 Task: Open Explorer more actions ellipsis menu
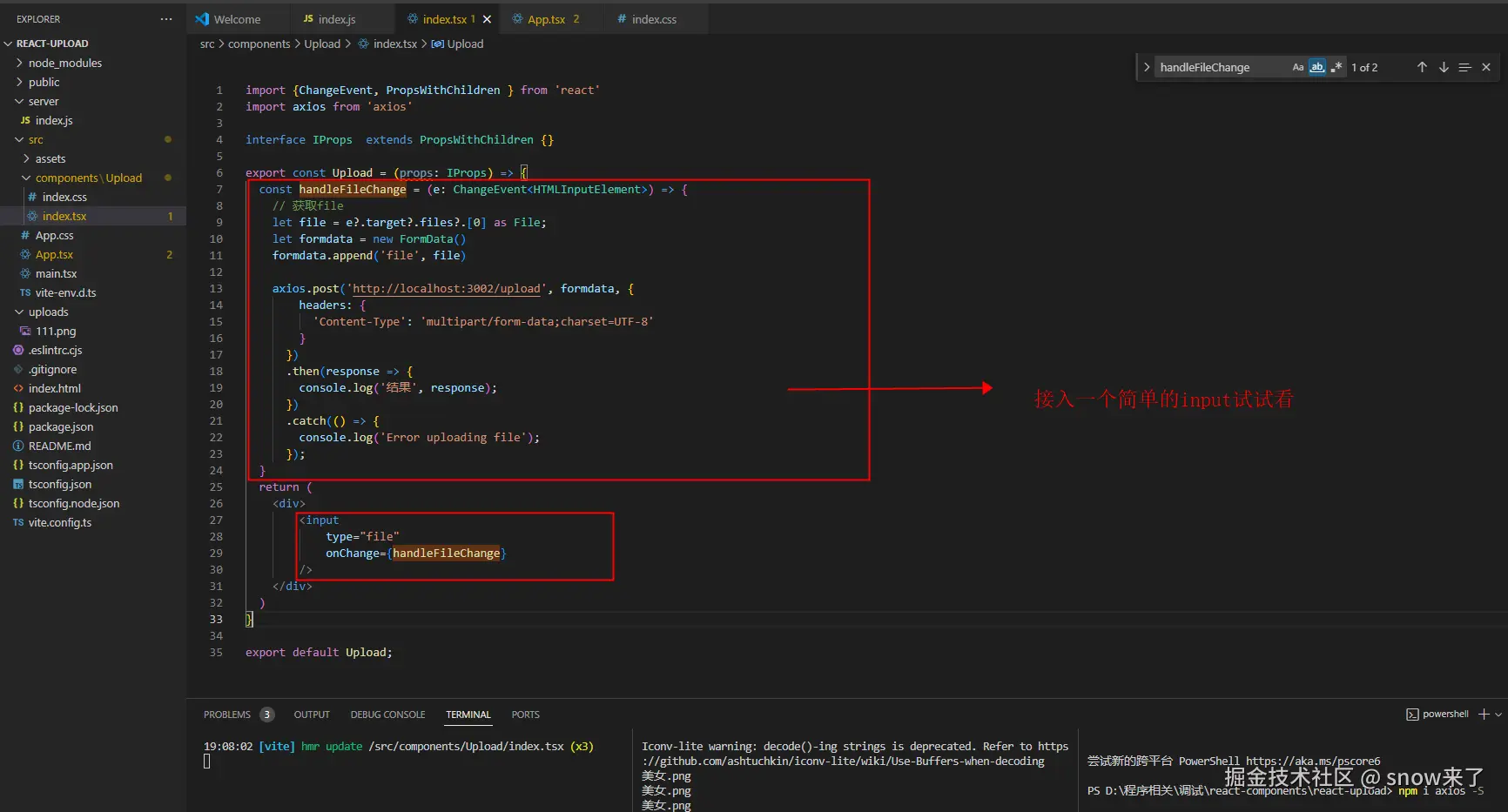pos(166,19)
